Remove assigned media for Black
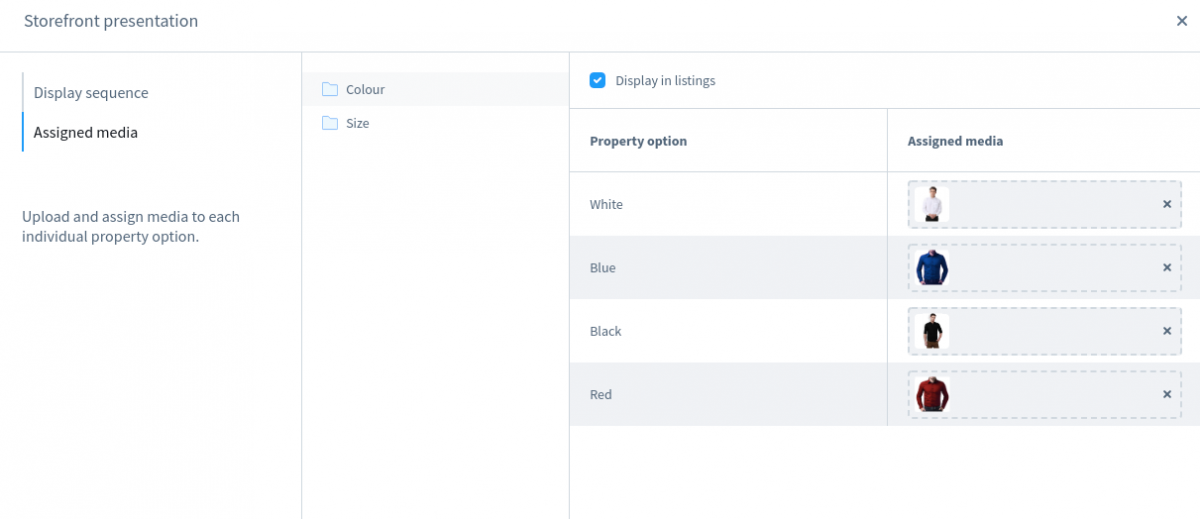 [x=1166, y=331]
